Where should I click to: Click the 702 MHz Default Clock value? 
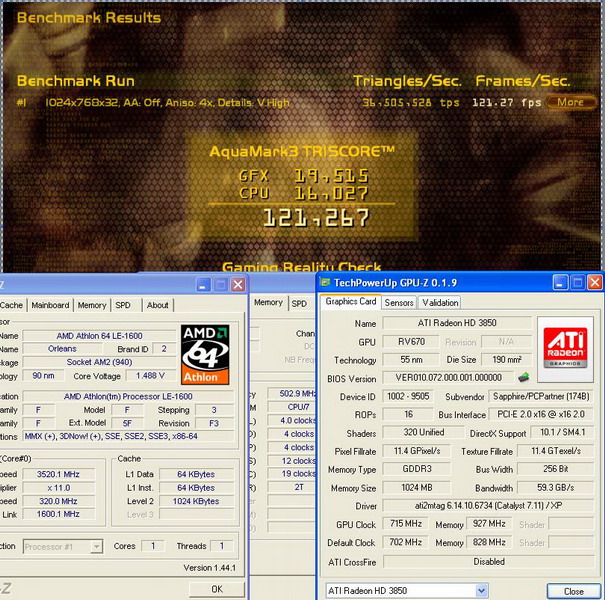406,542
